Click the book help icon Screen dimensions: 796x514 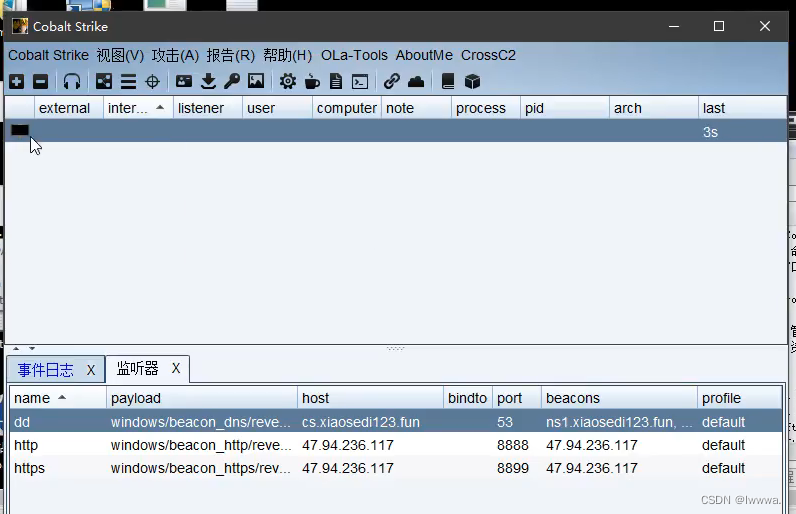tap(448, 81)
